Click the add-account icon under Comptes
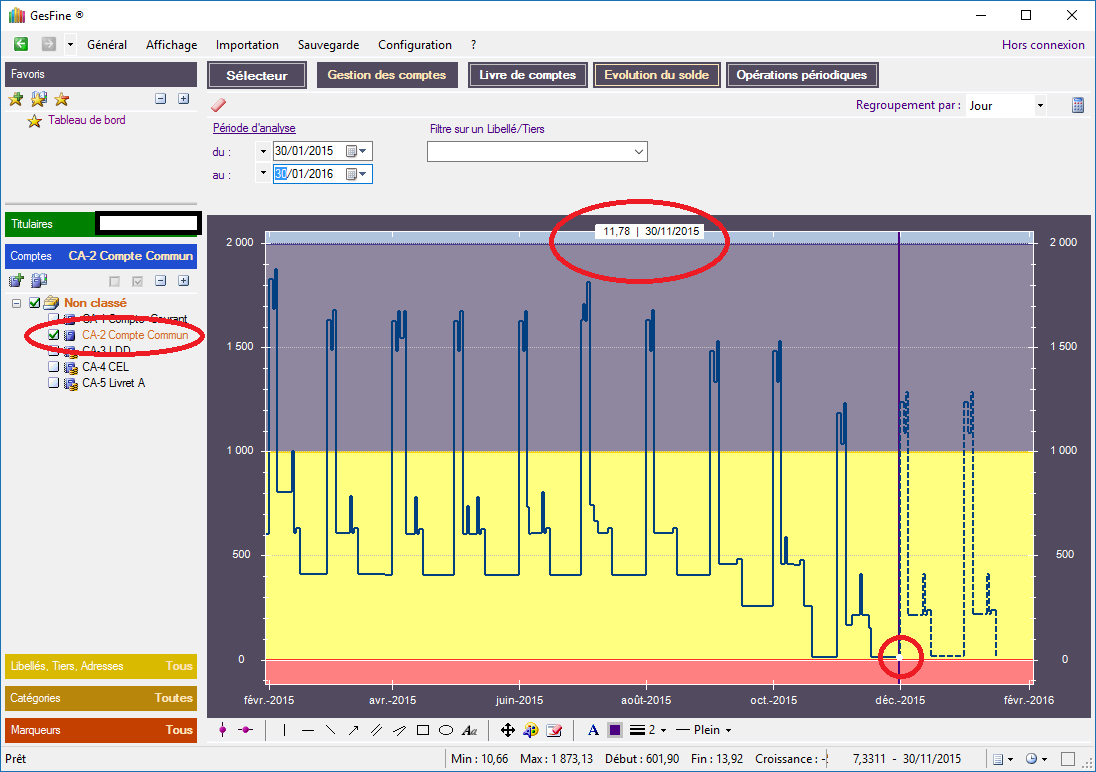This screenshot has width=1096, height=772. click(x=16, y=282)
